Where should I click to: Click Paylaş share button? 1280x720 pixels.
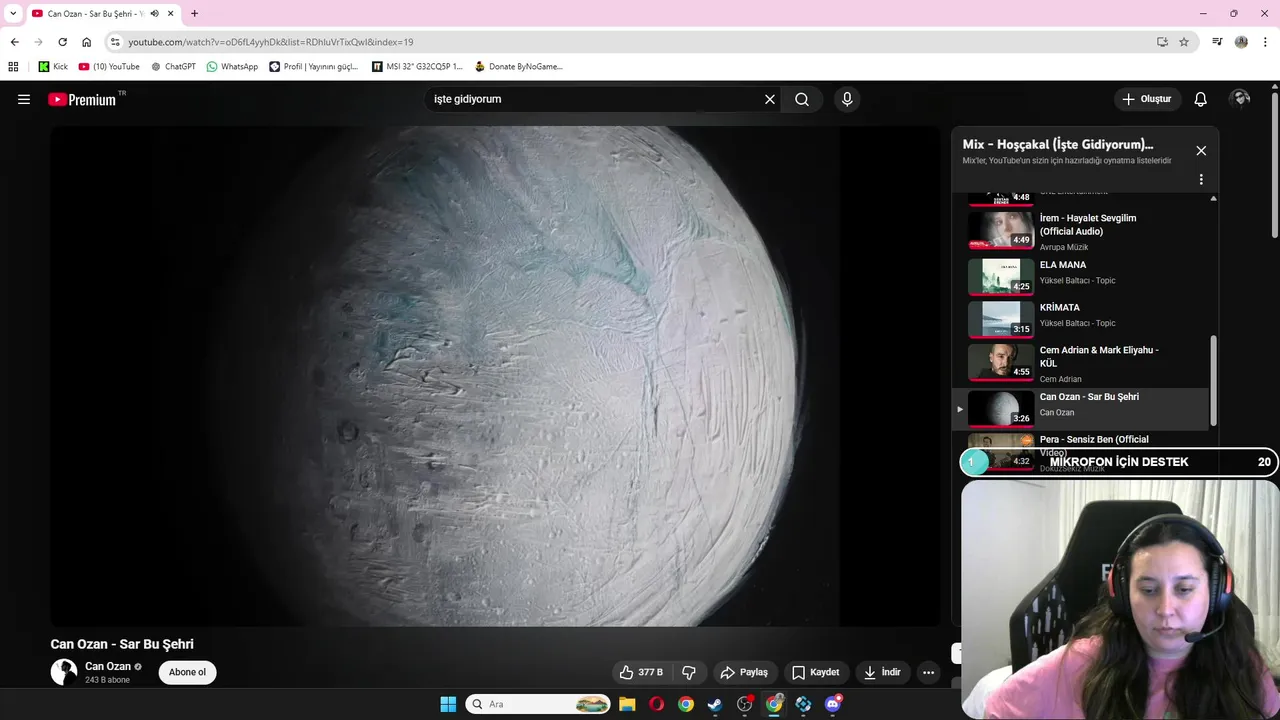(x=744, y=672)
